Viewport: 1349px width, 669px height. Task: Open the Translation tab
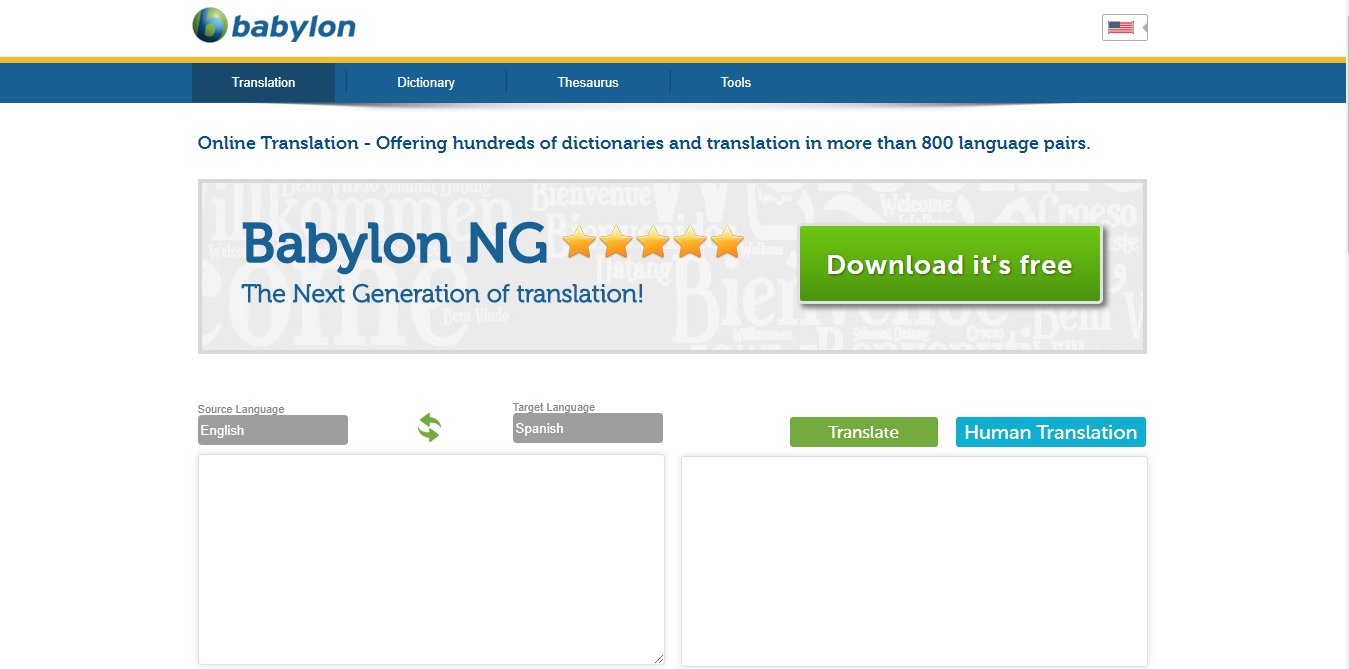click(x=263, y=83)
